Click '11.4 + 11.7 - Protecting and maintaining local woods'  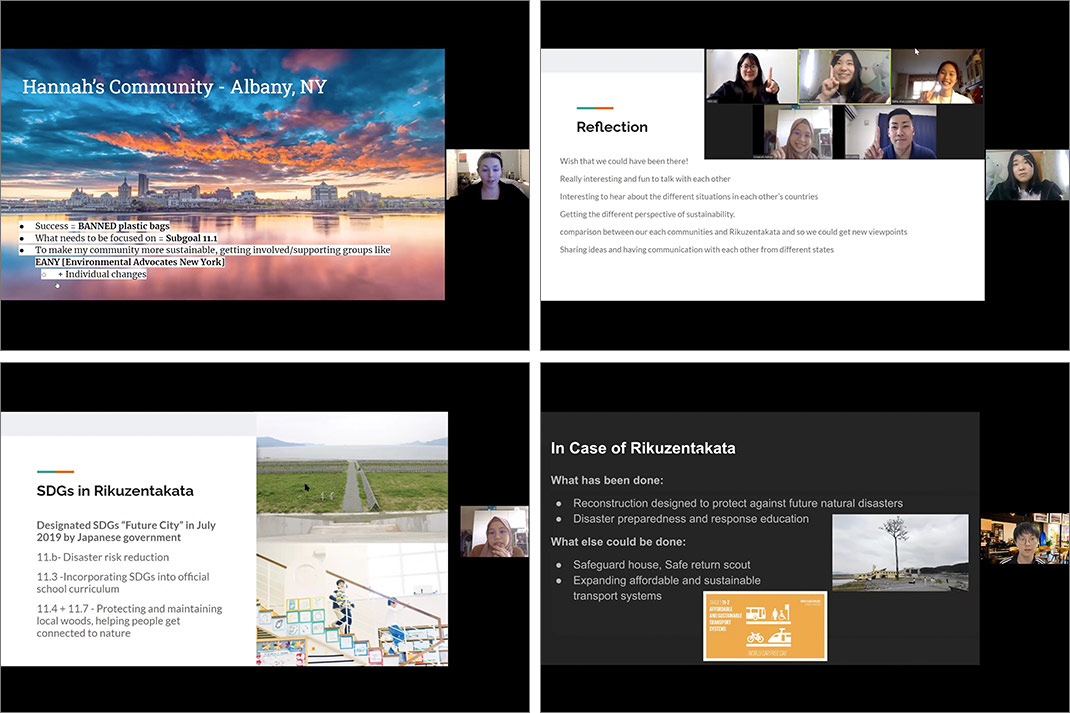pyautogui.click(x=129, y=621)
